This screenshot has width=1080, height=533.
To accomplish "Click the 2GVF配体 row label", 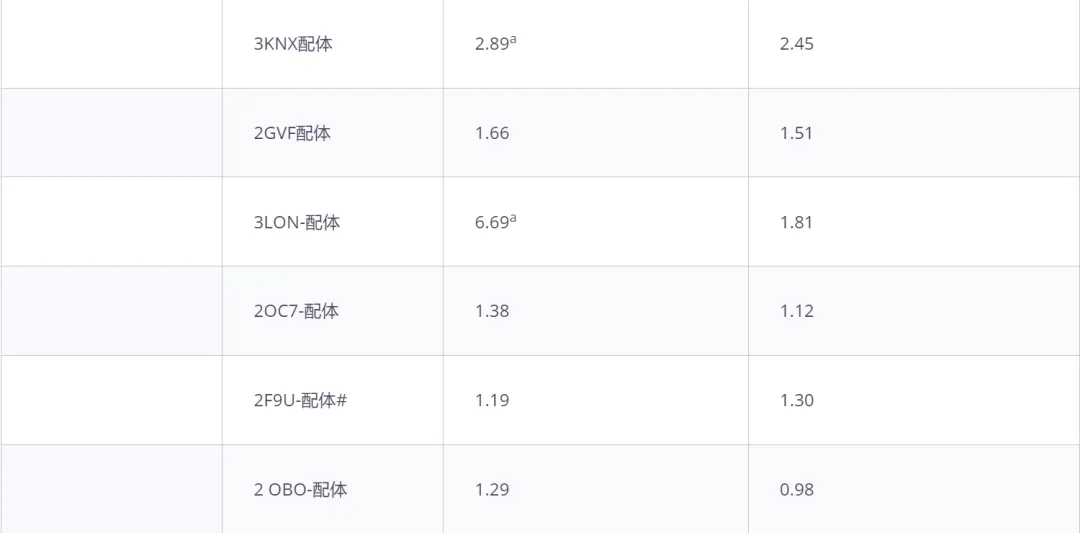I will (292, 133).
